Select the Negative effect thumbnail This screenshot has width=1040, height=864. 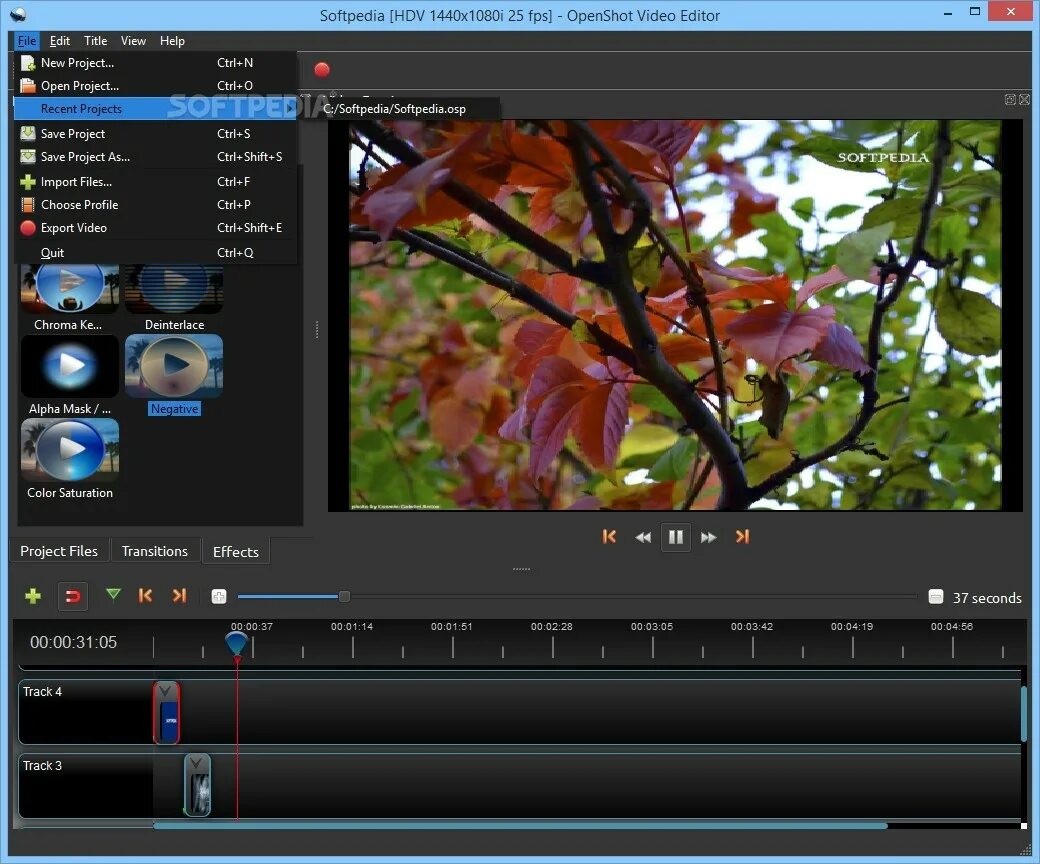(174, 366)
